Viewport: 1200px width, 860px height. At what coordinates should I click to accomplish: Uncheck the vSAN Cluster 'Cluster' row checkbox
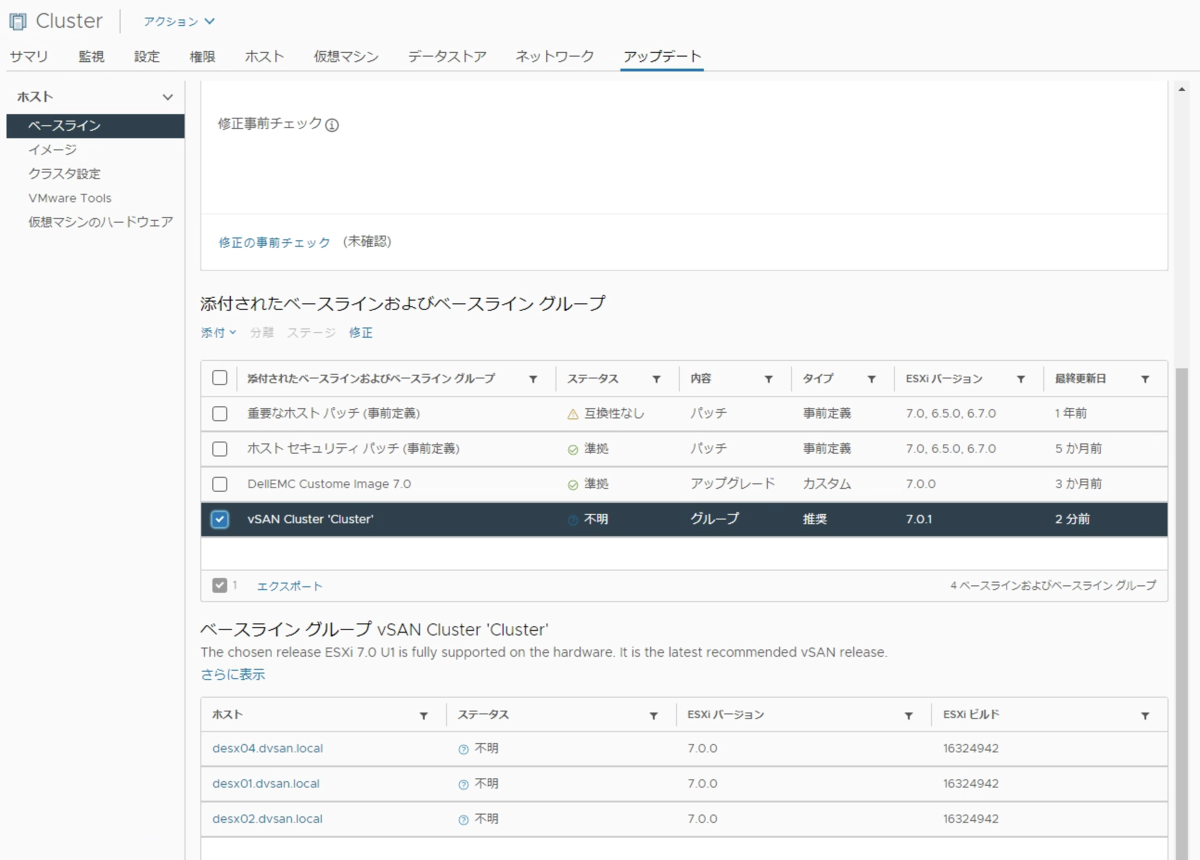[220, 519]
